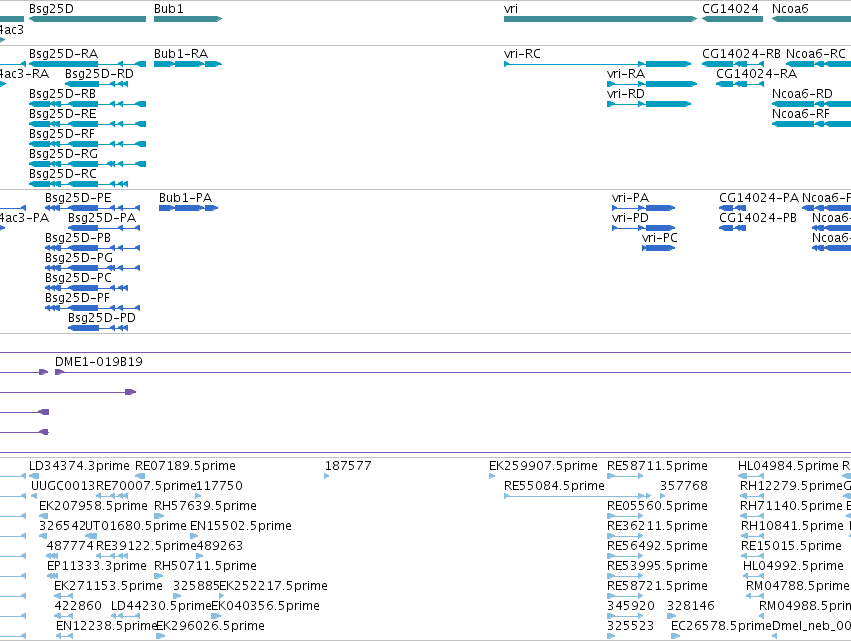Click protein Bsg25D-PC
The image size is (851, 641).
[86, 288]
